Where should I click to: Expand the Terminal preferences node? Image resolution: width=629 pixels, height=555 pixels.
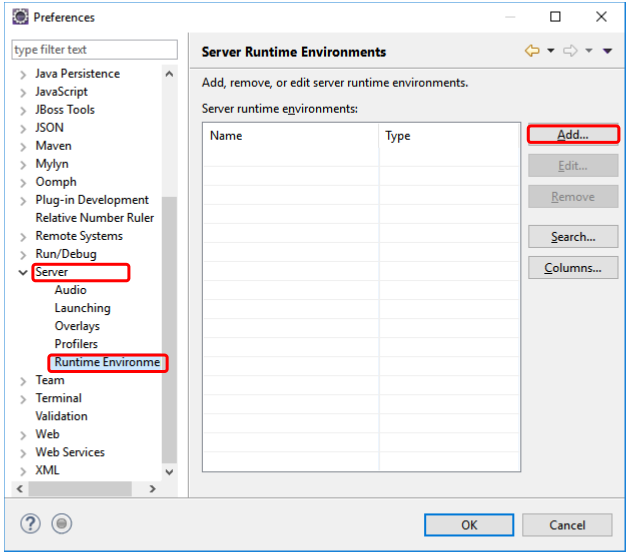click(23, 399)
